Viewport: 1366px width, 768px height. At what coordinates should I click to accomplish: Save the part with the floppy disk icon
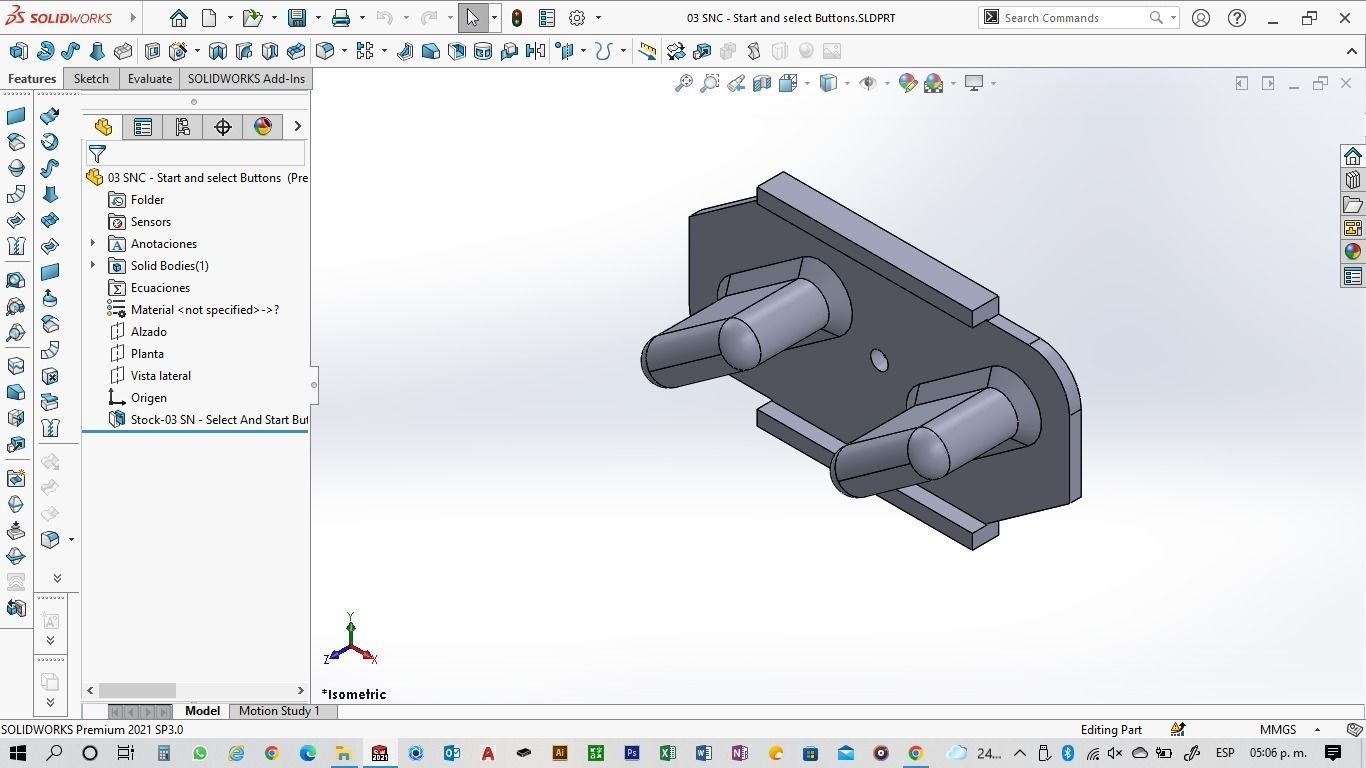pos(297,18)
